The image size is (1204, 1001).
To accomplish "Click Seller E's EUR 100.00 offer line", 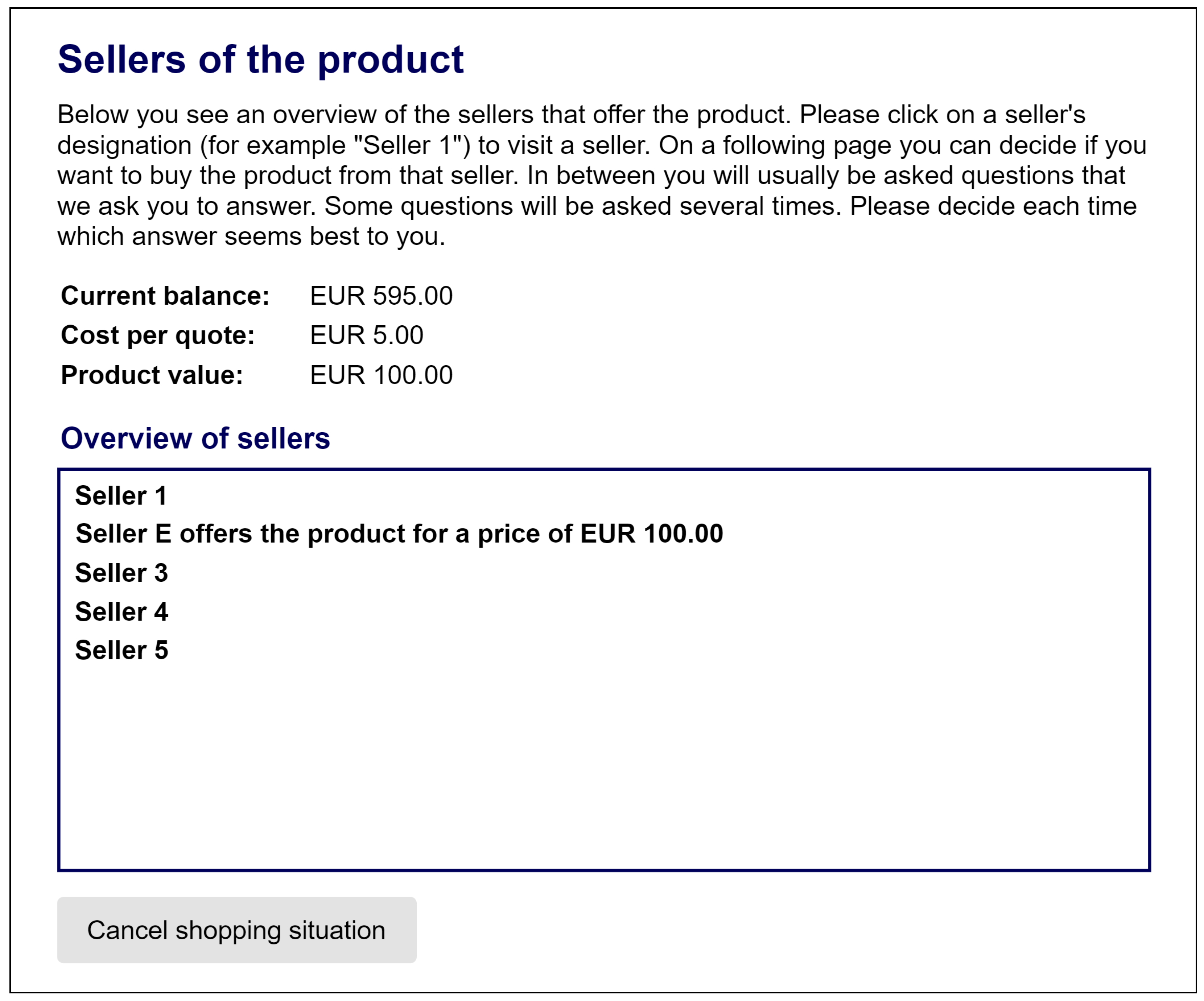I will (399, 534).
